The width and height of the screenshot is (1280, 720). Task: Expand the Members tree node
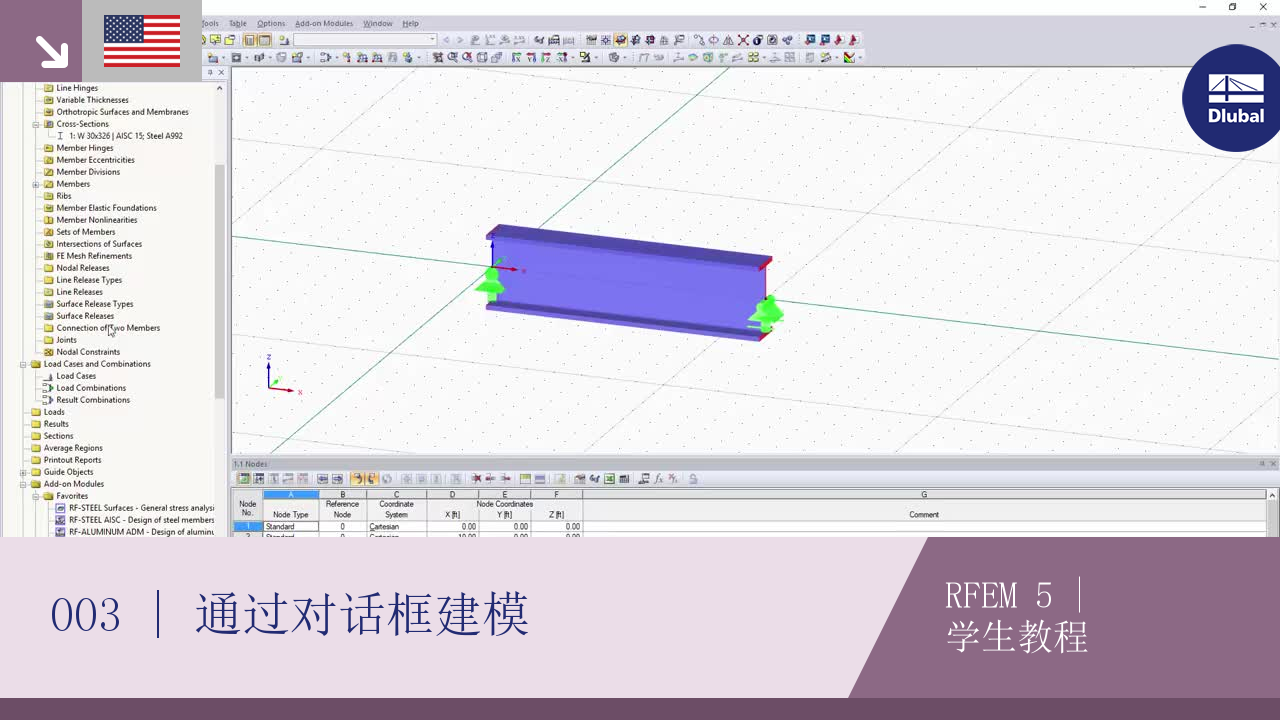coord(36,184)
